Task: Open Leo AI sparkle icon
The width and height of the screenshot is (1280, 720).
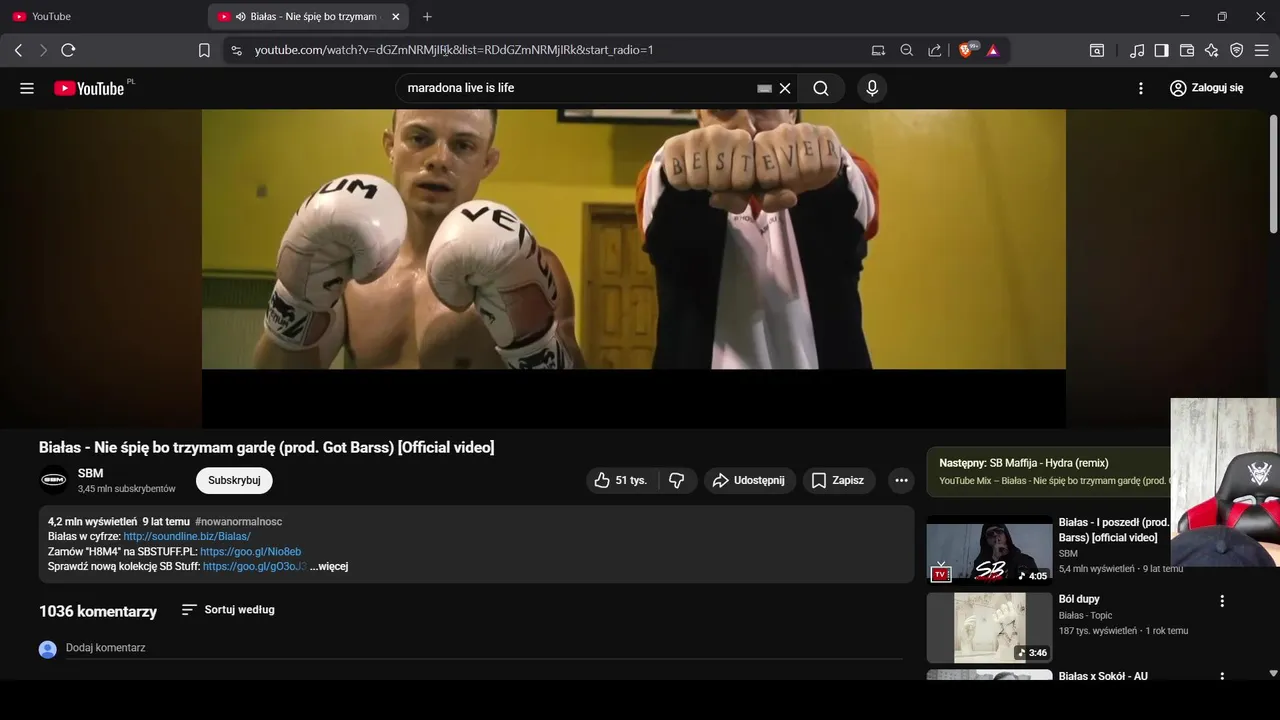Action: [1212, 50]
